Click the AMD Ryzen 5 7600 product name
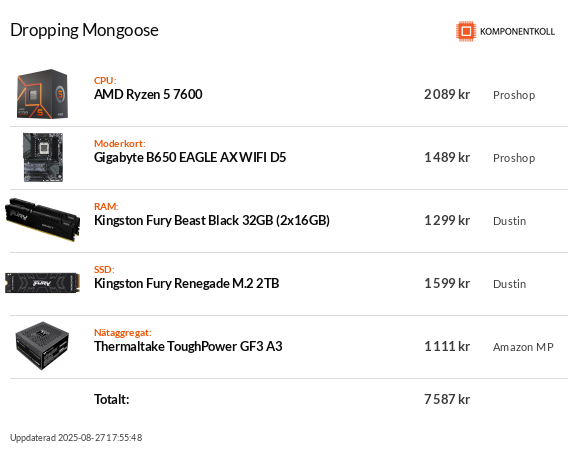 pyautogui.click(x=148, y=95)
